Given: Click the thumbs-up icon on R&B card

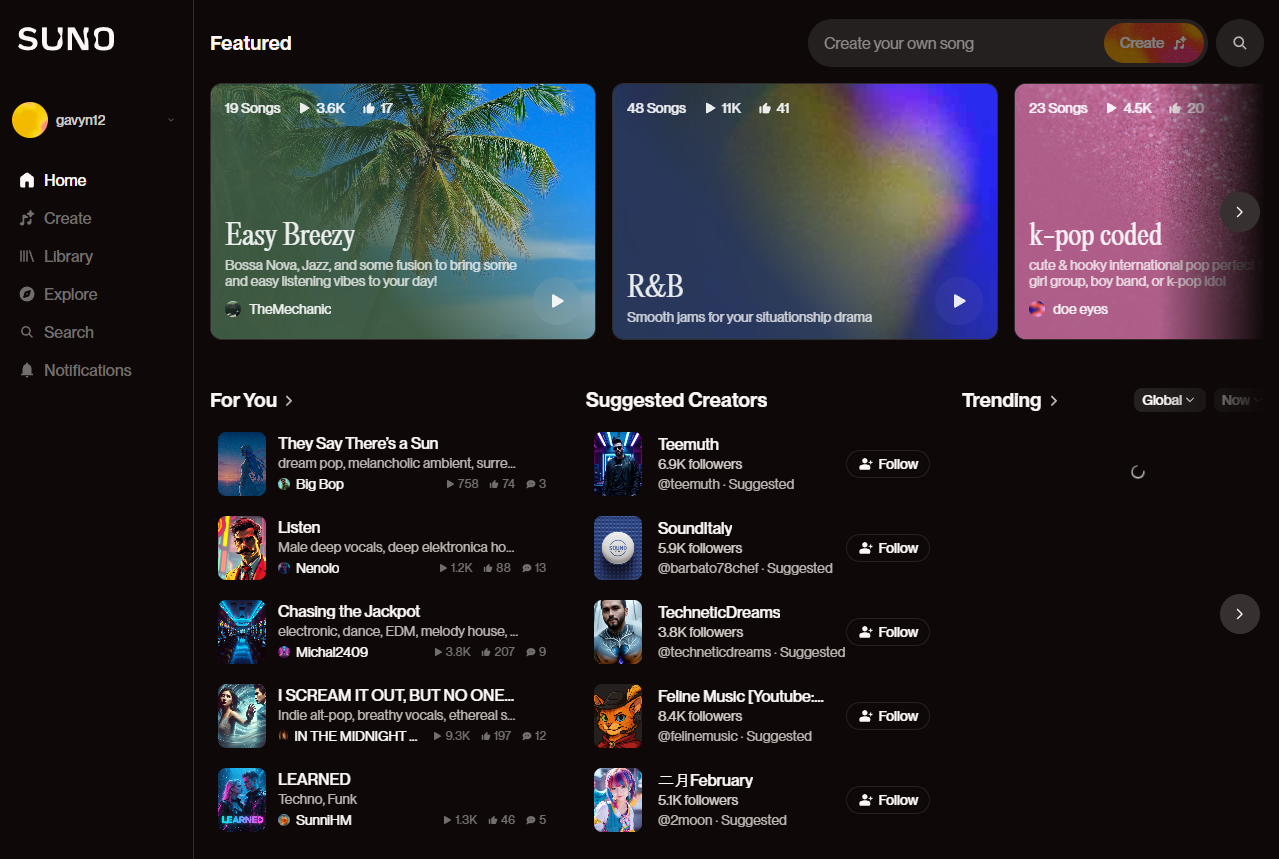Looking at the screenshot, I should [765, 108].
